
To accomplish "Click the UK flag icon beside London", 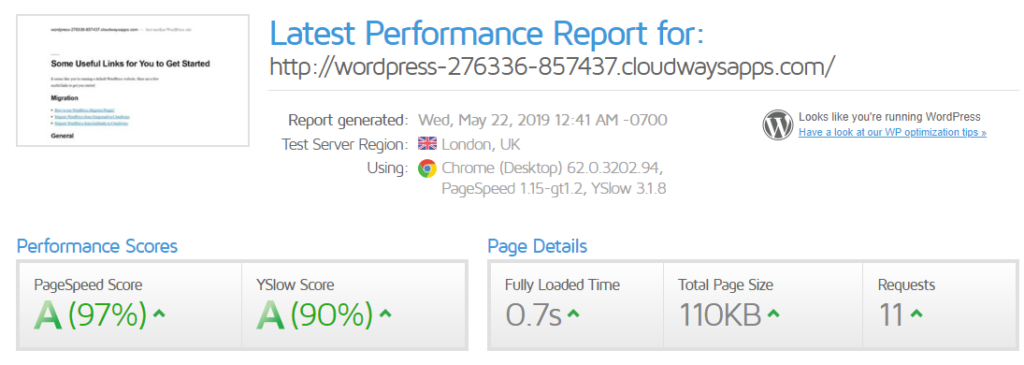I will pos(427,144).
